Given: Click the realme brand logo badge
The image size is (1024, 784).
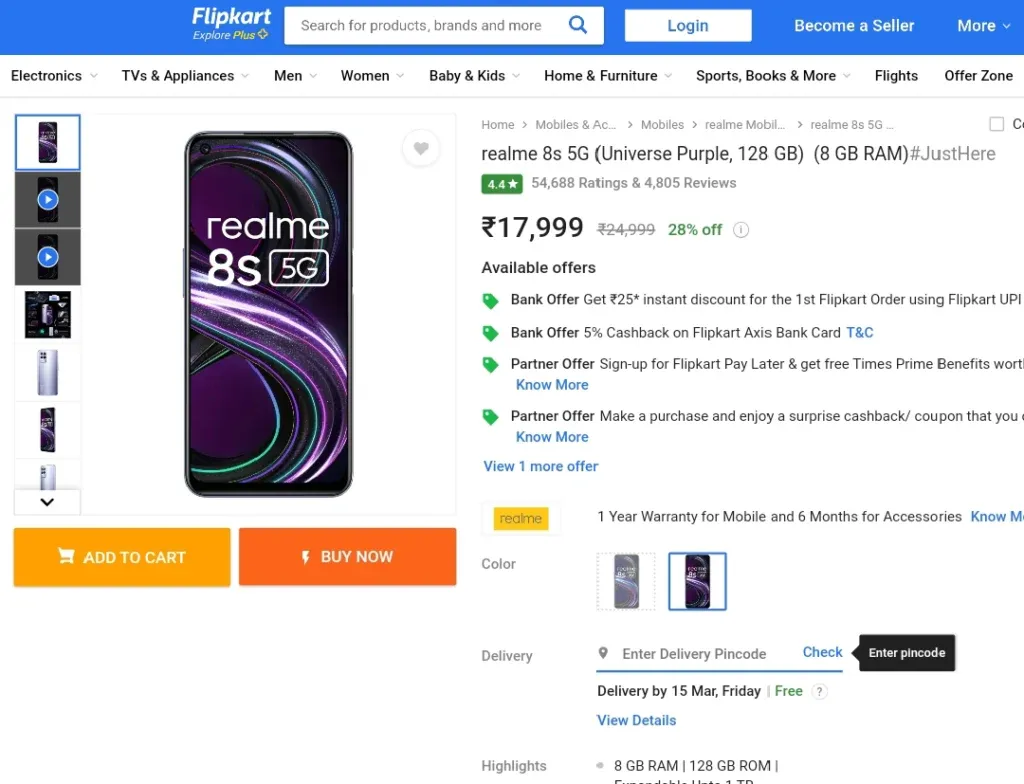Looking at the screenshot, I should (520, 518).
